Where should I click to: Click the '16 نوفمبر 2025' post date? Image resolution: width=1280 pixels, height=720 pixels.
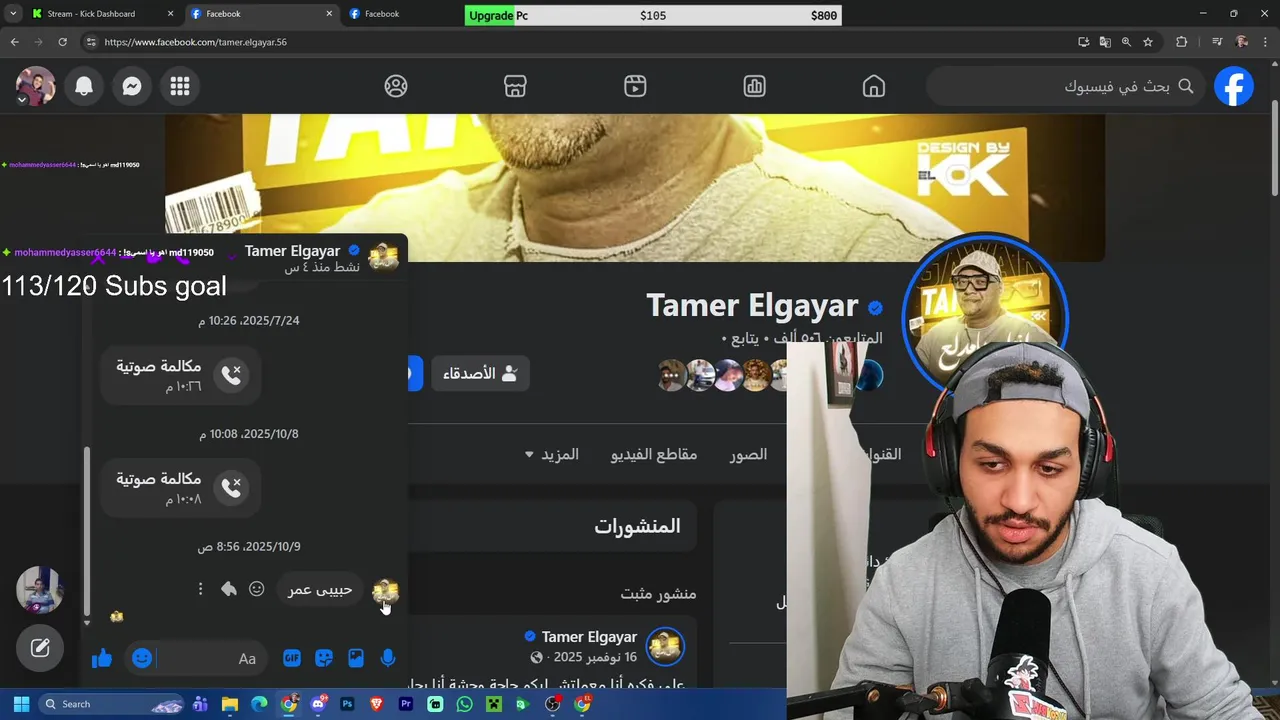pyautogui.click(x=595, y=657)
